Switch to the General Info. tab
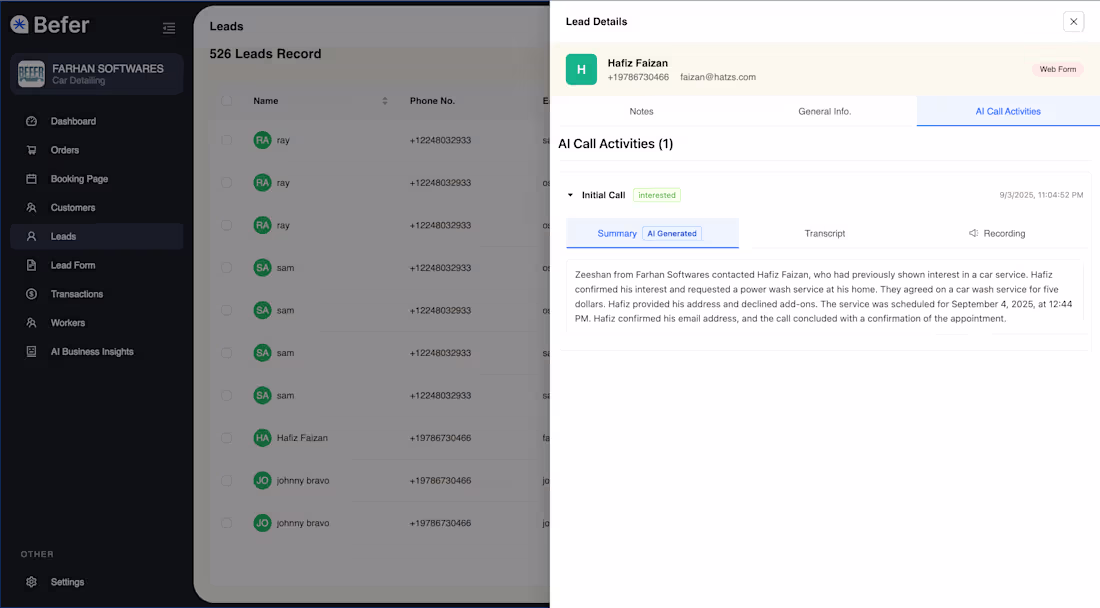1100x608 pixels. (824, 112)
